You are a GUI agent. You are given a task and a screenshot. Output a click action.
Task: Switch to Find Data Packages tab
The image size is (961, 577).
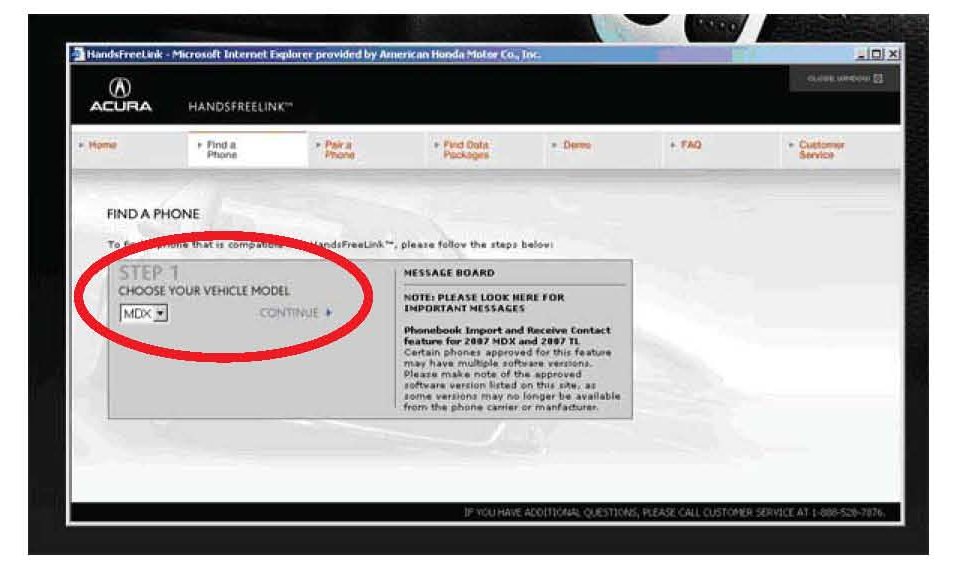[464, 150]
